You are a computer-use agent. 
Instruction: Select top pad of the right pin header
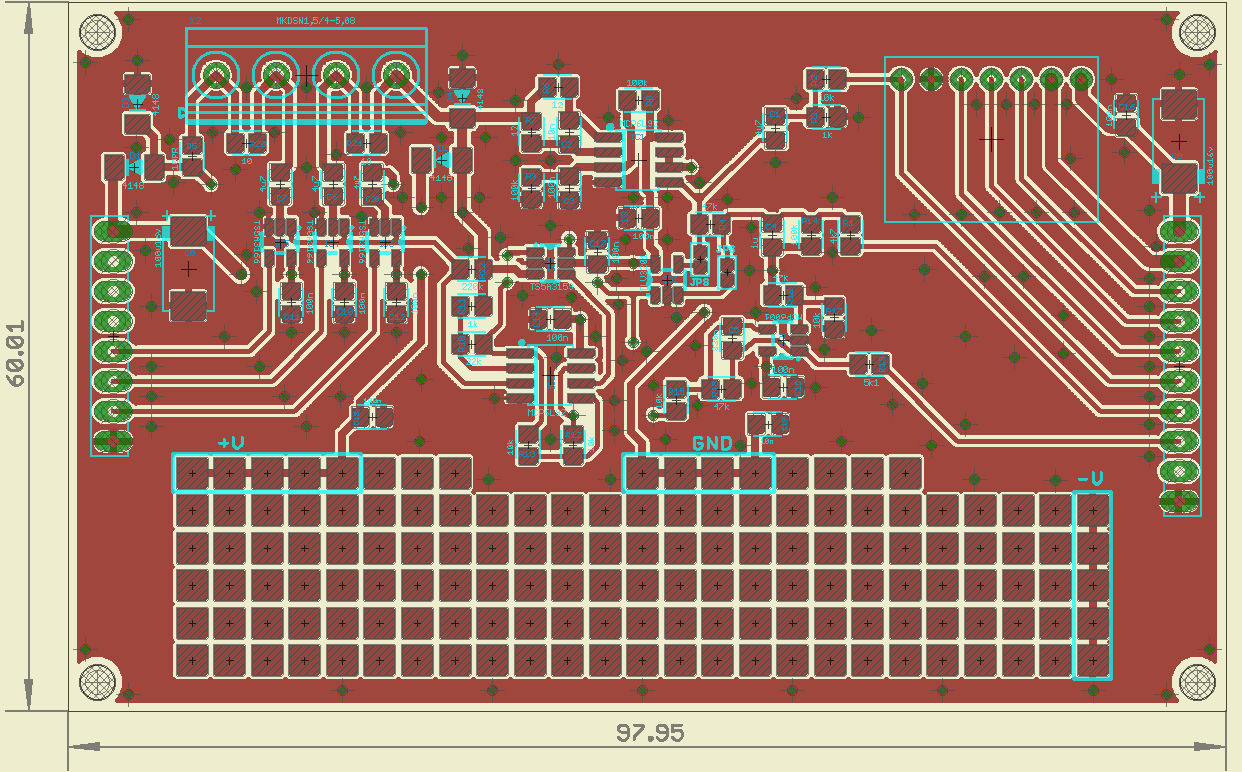1180,231
